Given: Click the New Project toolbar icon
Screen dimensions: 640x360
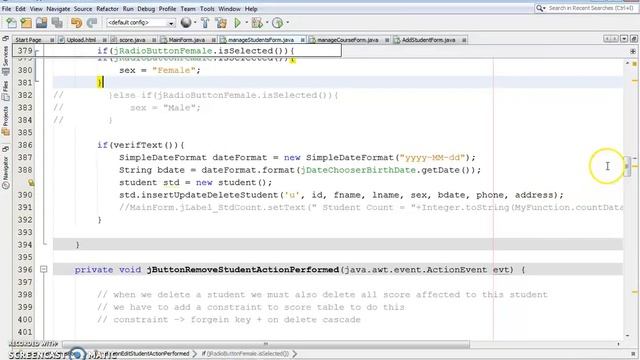Looking at the screenshot, I should point(26,23).
